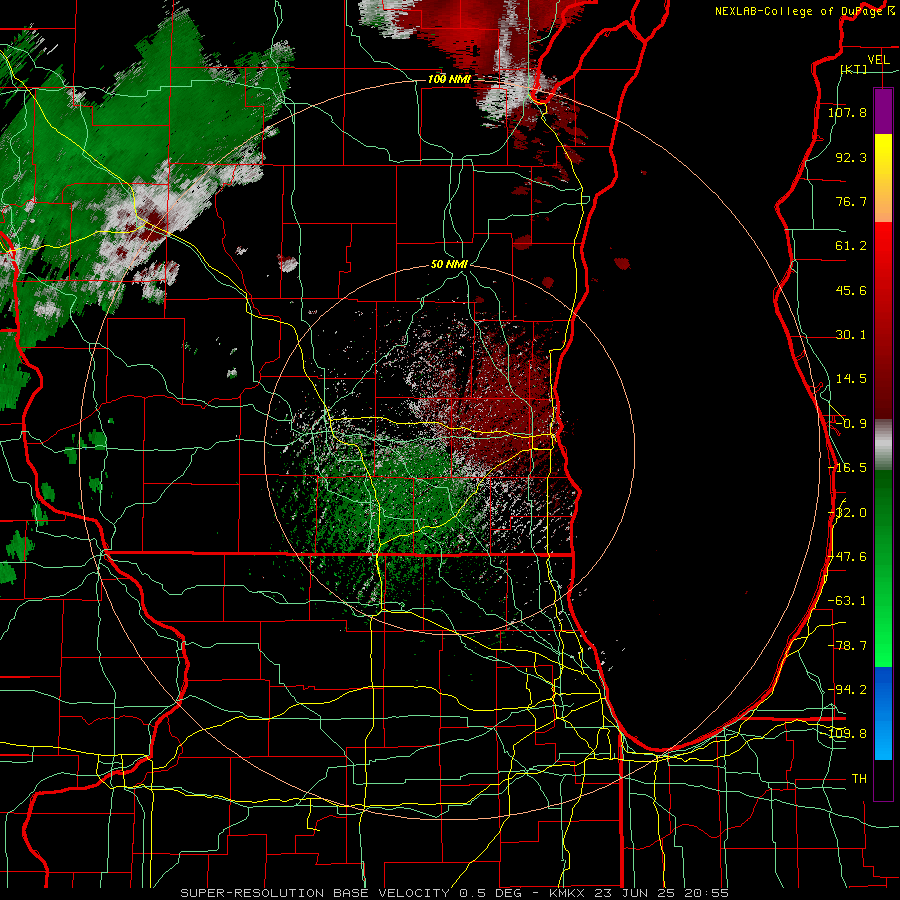The image size is (900, 900).
Task: Select the -32.0 velocity scale value
Action: click(847, 513)
